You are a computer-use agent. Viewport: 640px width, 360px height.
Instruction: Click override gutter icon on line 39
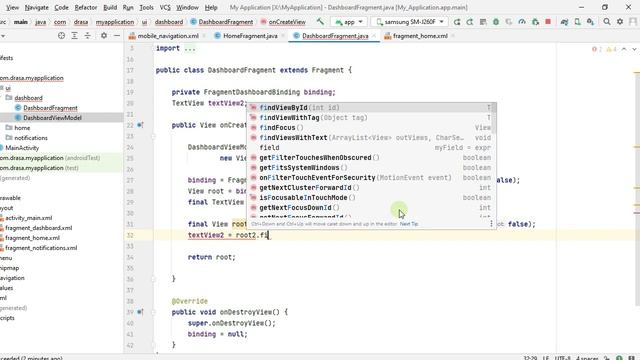tap(140, 312)
